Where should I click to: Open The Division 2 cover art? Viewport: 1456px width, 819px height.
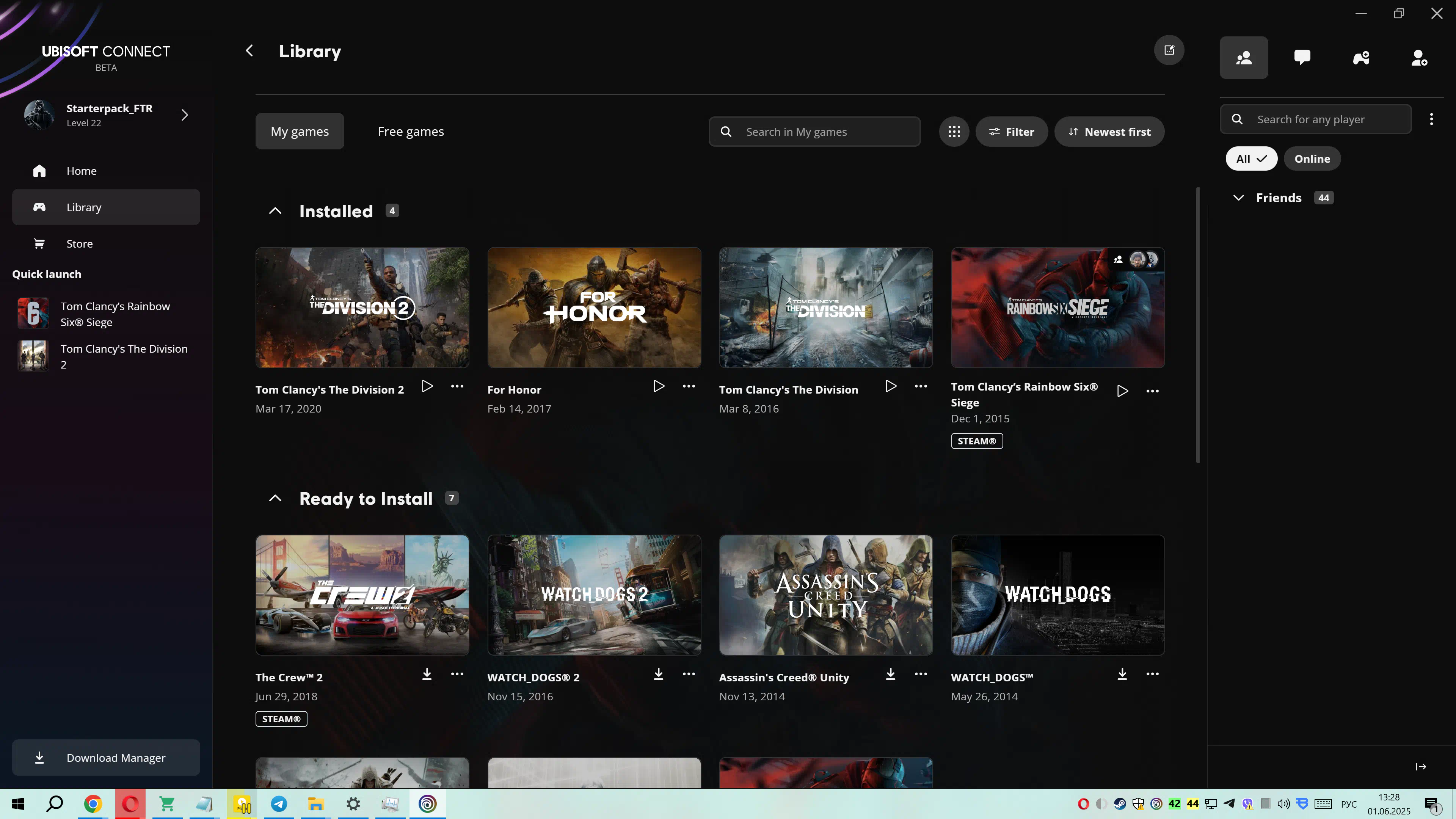pyautogui.click(x=362, y=308)
